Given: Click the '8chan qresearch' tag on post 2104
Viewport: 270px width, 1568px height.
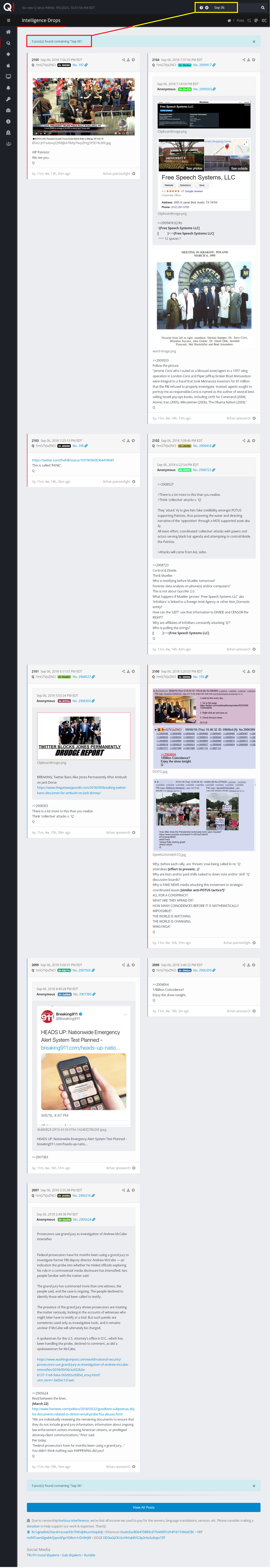Looking at the screenshot, I should click(238, 418).
